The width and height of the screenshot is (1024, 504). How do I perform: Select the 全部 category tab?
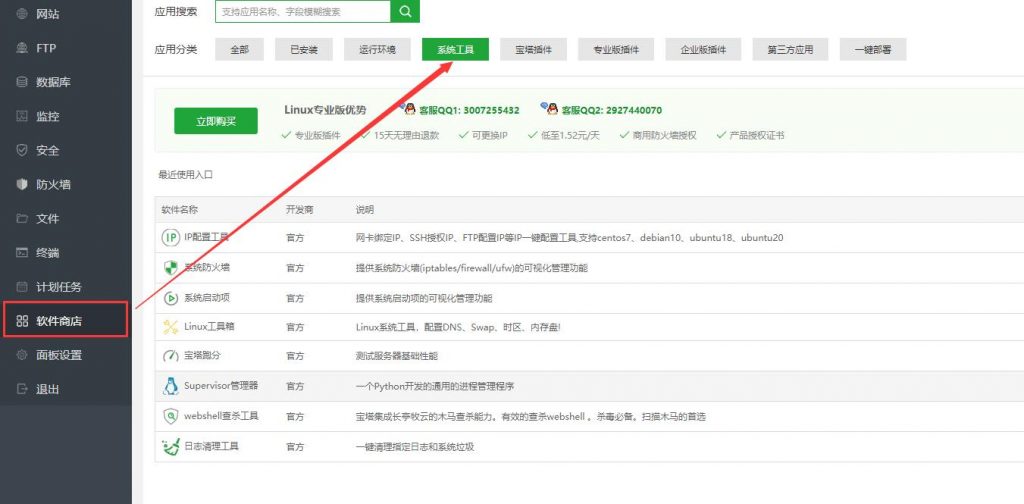point(240,49)
